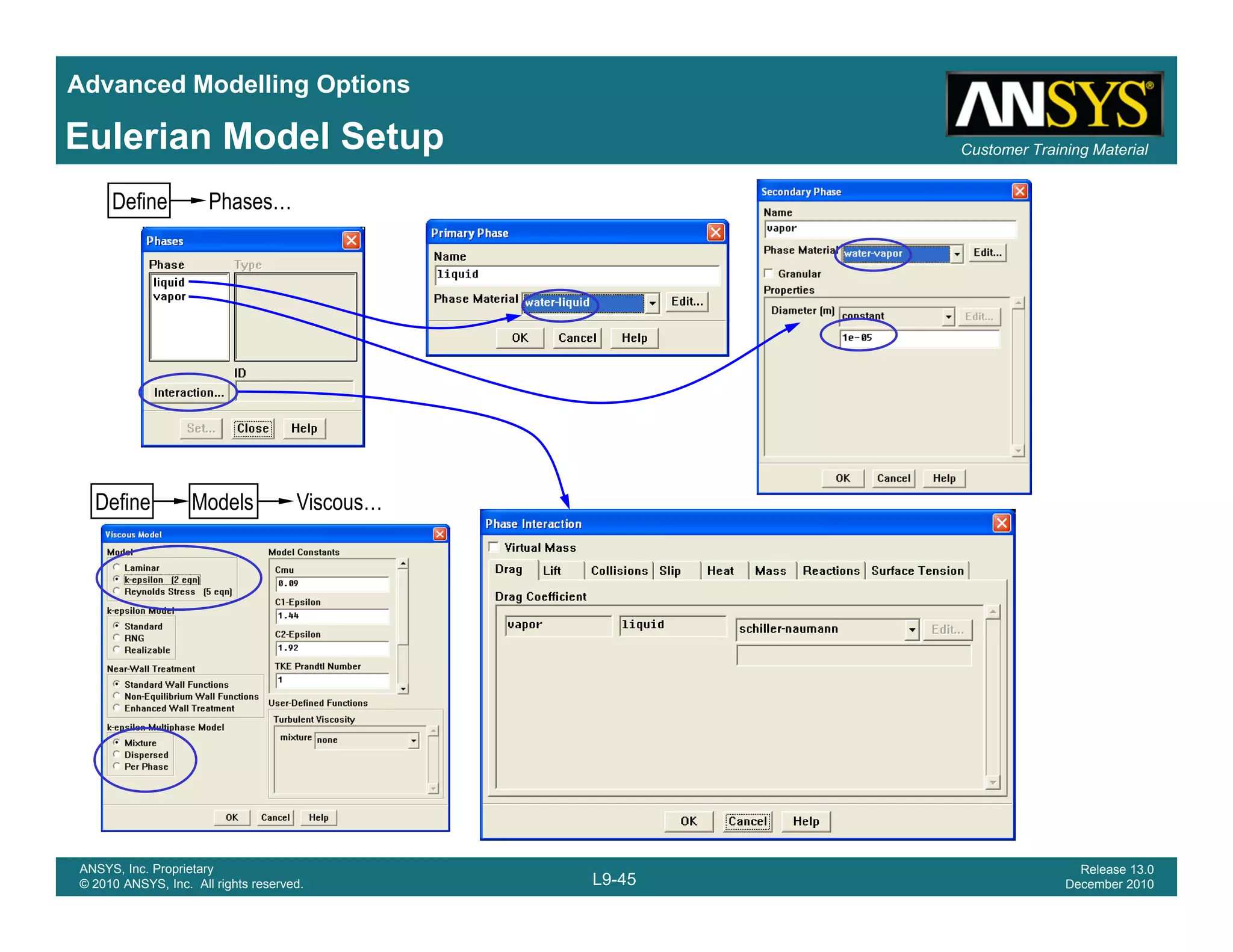Image resolution: width=1233 pixels, height=952 pixels.
Task: Click OK in Viscous Model dialog
Action: pos(232,817)
